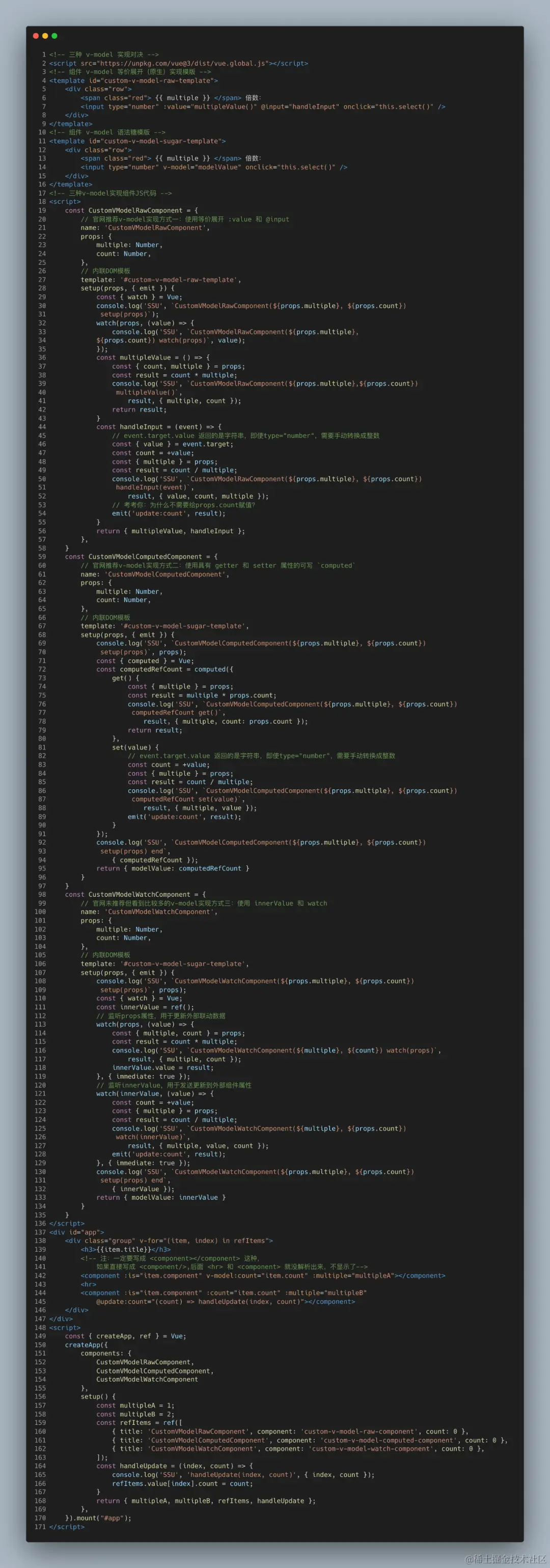This screenshot has height=1568, width=550.
Task: Click 'const { value } = event.target;' line
Action: click(x=172, y=445)
